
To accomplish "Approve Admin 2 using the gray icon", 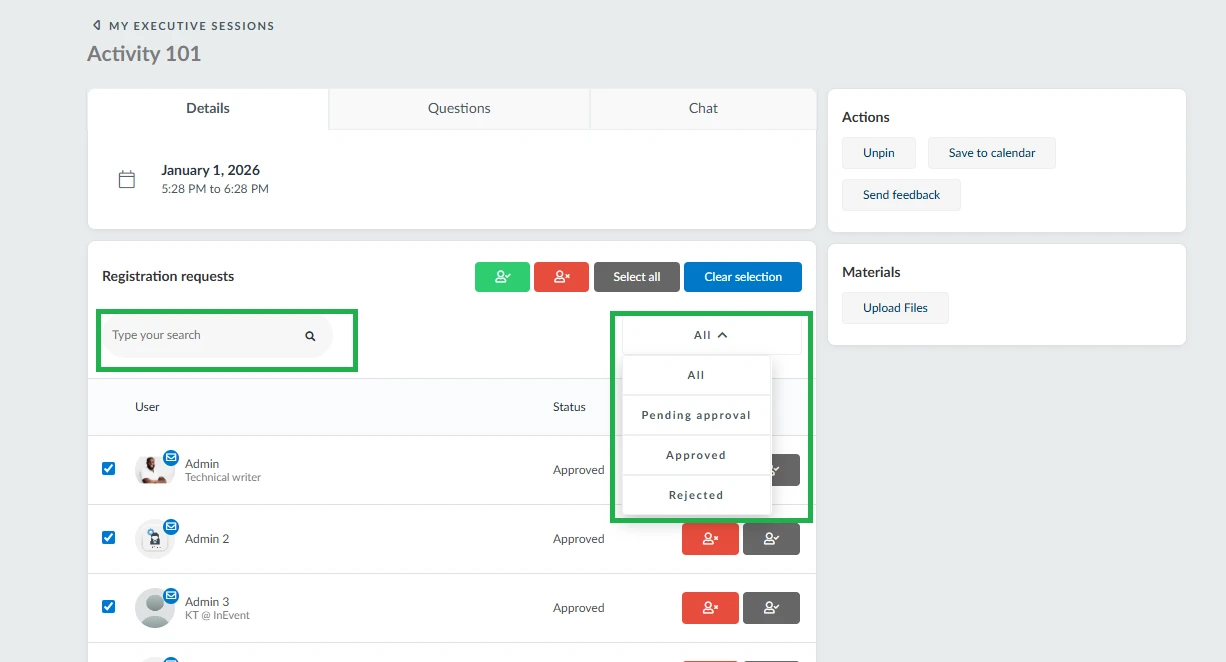I will coord(771,538).
